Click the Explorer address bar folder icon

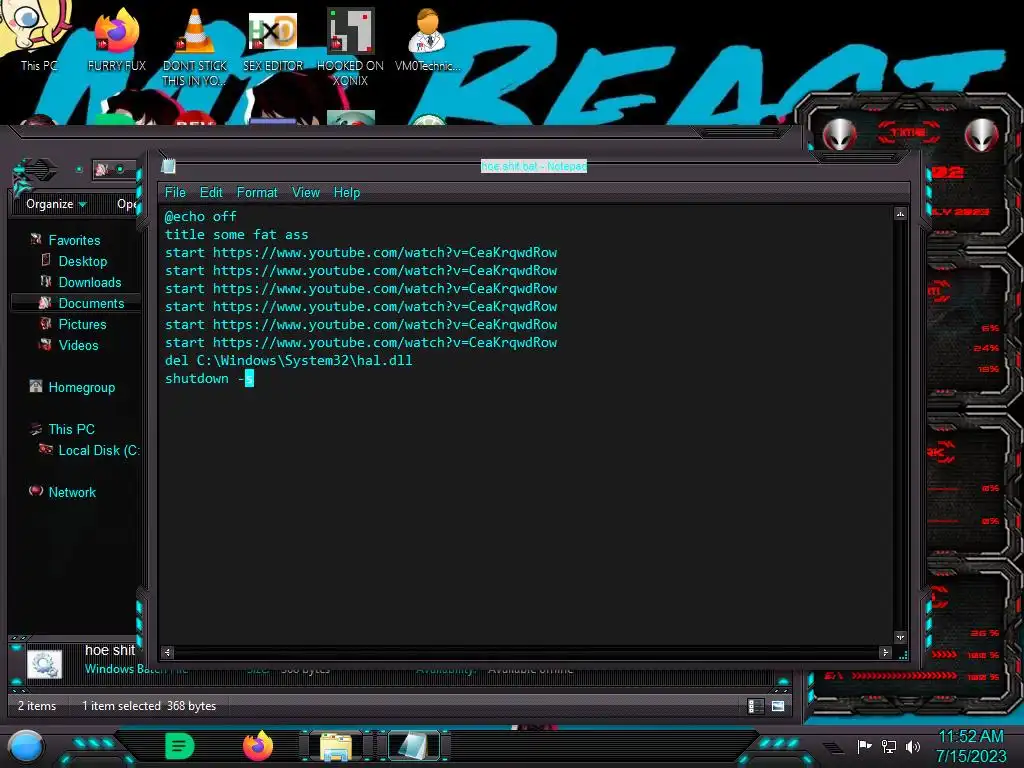(x=103, y=170)
